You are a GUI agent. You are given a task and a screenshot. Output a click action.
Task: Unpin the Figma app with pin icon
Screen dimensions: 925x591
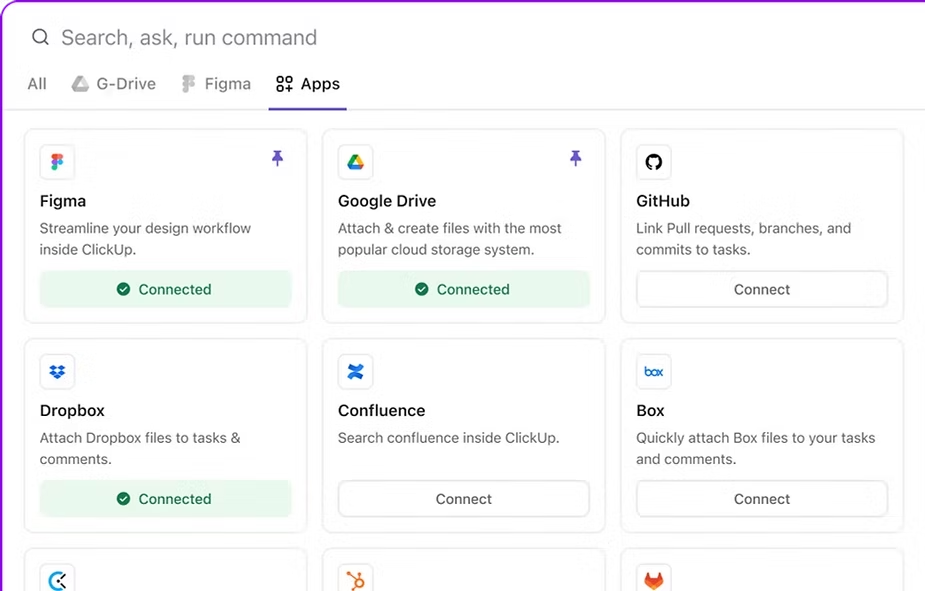coord(277,158)
